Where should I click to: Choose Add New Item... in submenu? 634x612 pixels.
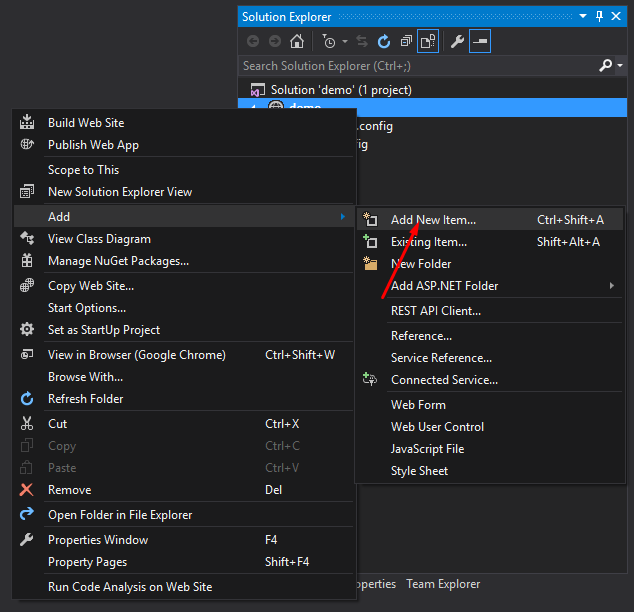tap(490, 219)
